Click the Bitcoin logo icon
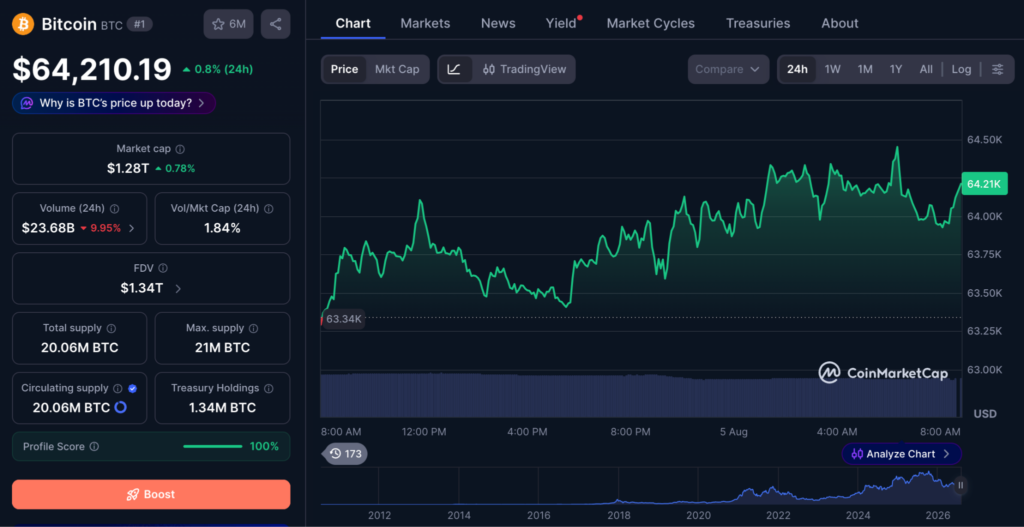This screenshot has height=527, width=1024. 23,25
